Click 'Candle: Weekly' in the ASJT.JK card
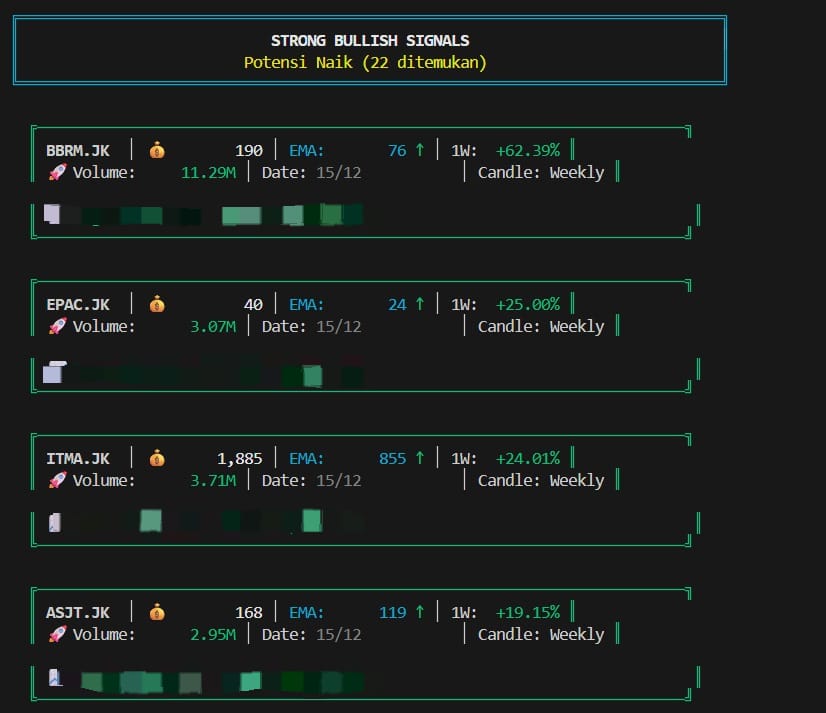The width and height of the screenshot is (826, 713). [541, 634]
